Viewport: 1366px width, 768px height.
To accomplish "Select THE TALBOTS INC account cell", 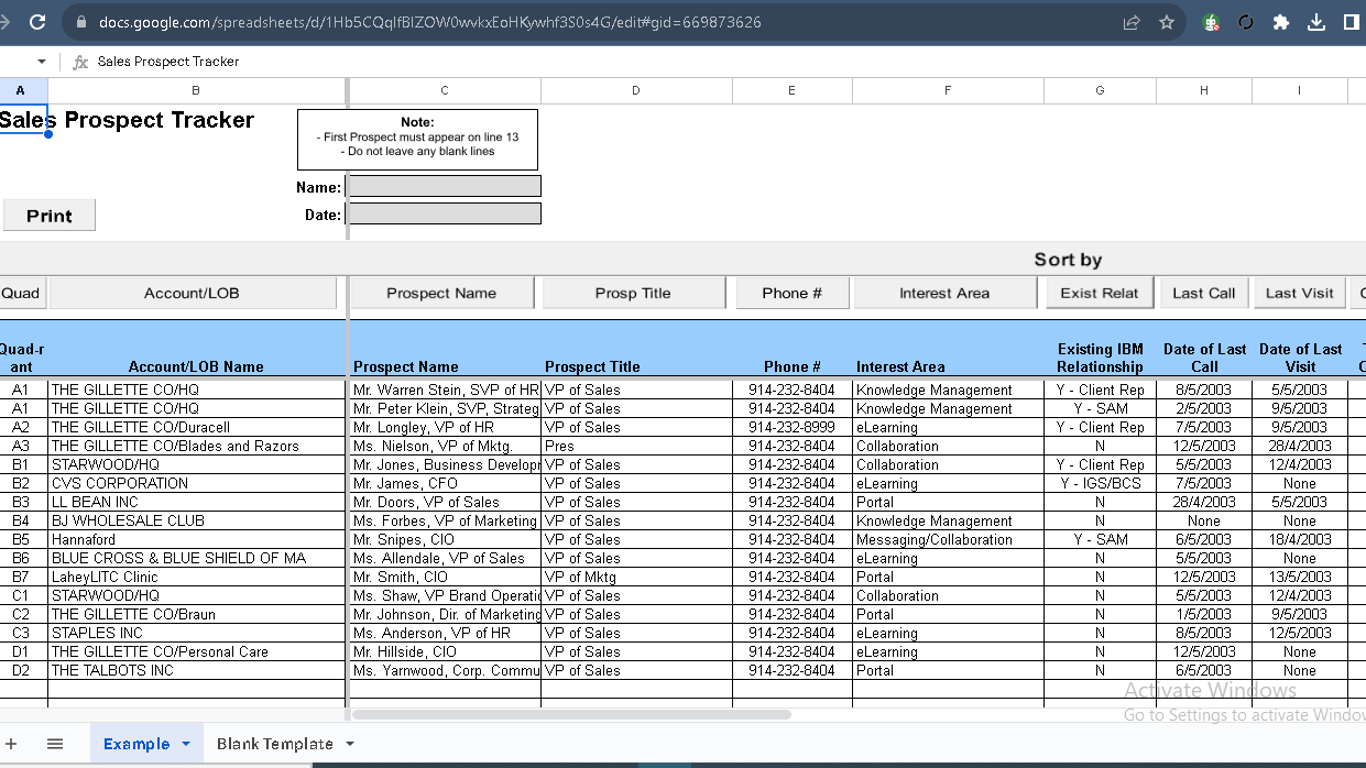I will [196, 670].
